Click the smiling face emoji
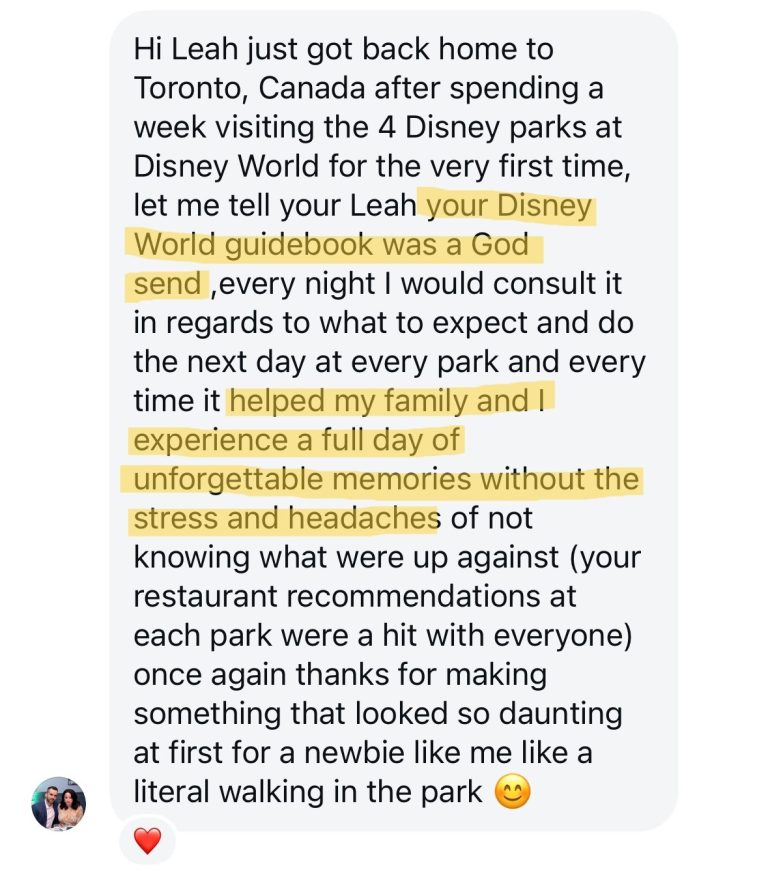The width and height of the screenshot is (768, 881). [512, 792]
